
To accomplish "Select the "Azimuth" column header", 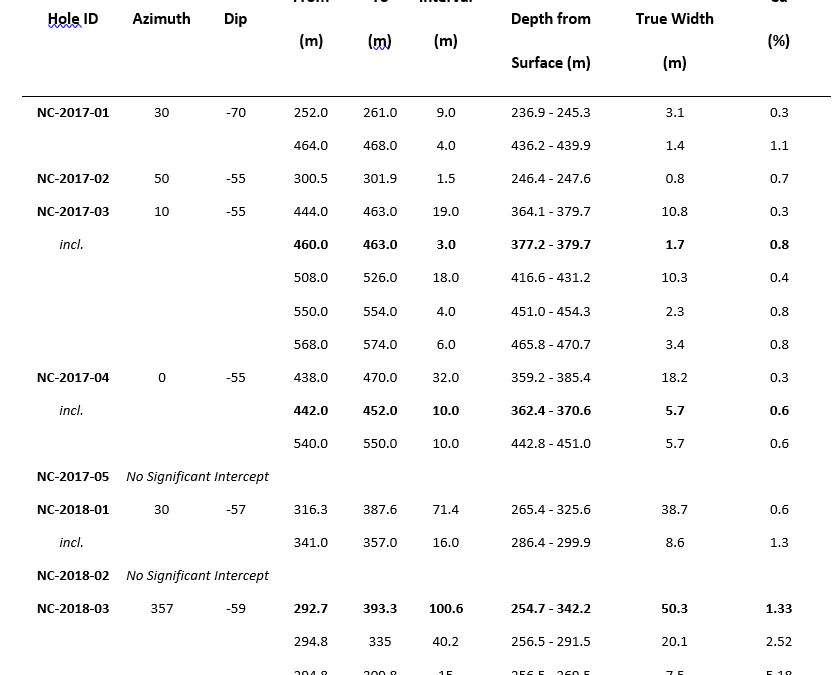I will click(161, 19).
